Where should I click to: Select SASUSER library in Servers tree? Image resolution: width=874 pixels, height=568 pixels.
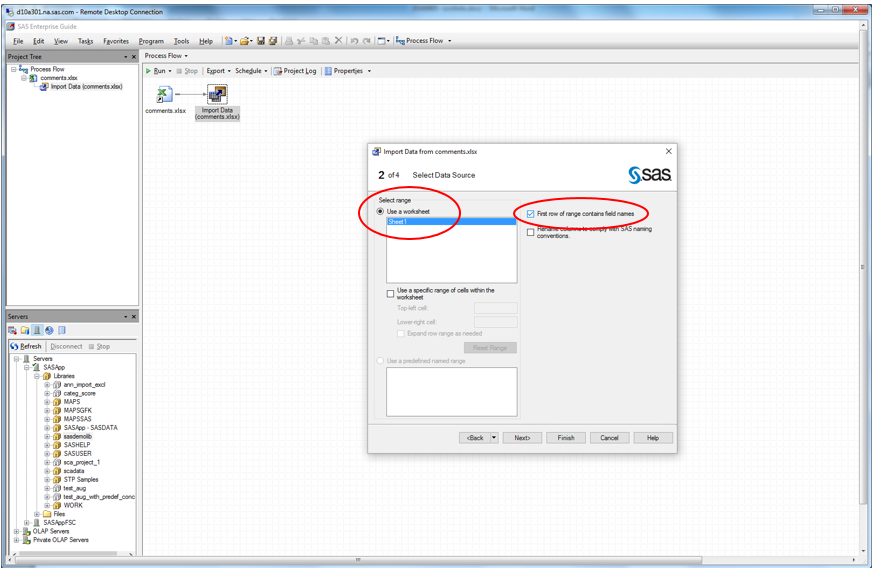click(x=77, y=454)
